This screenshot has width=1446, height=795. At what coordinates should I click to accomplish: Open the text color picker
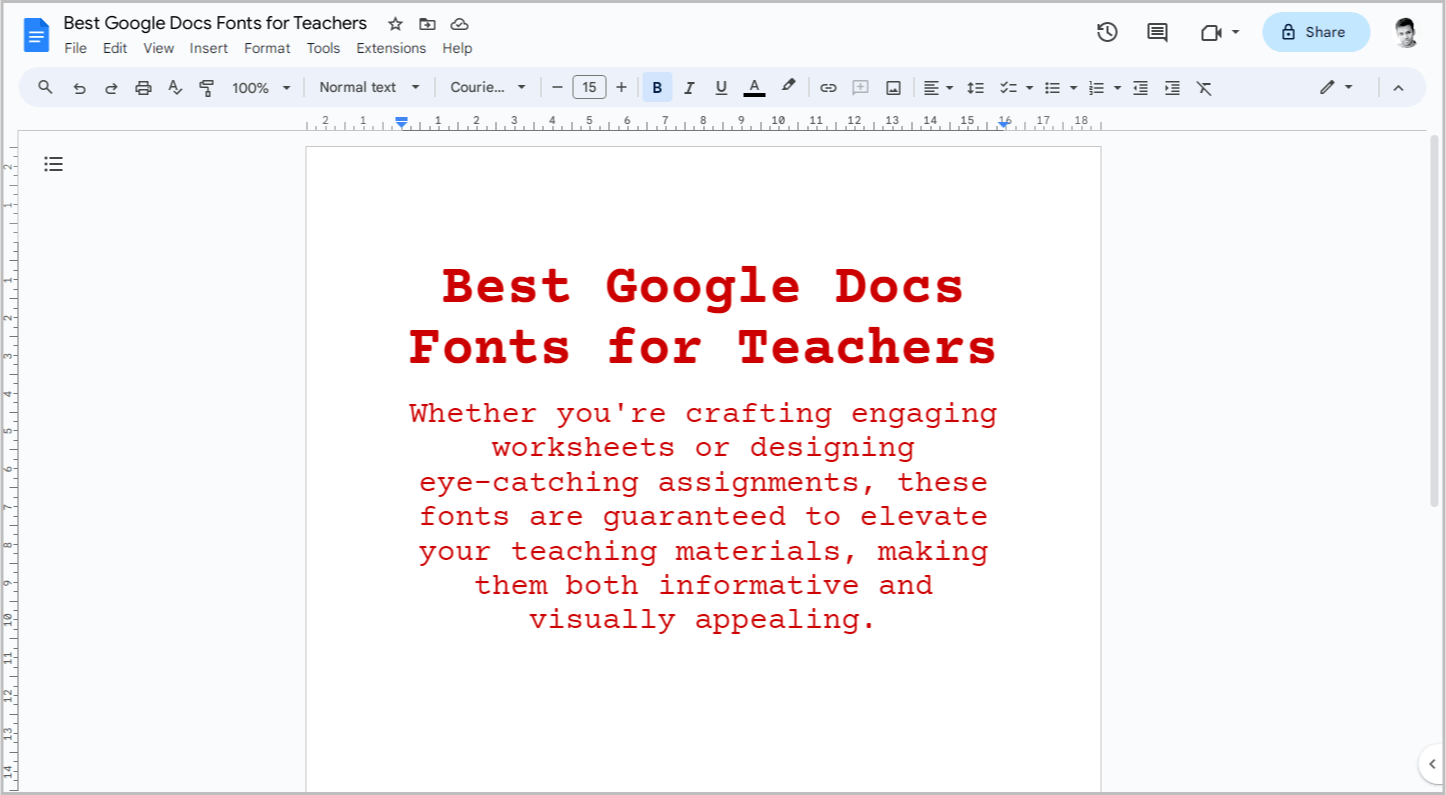[x=754, y=87]
